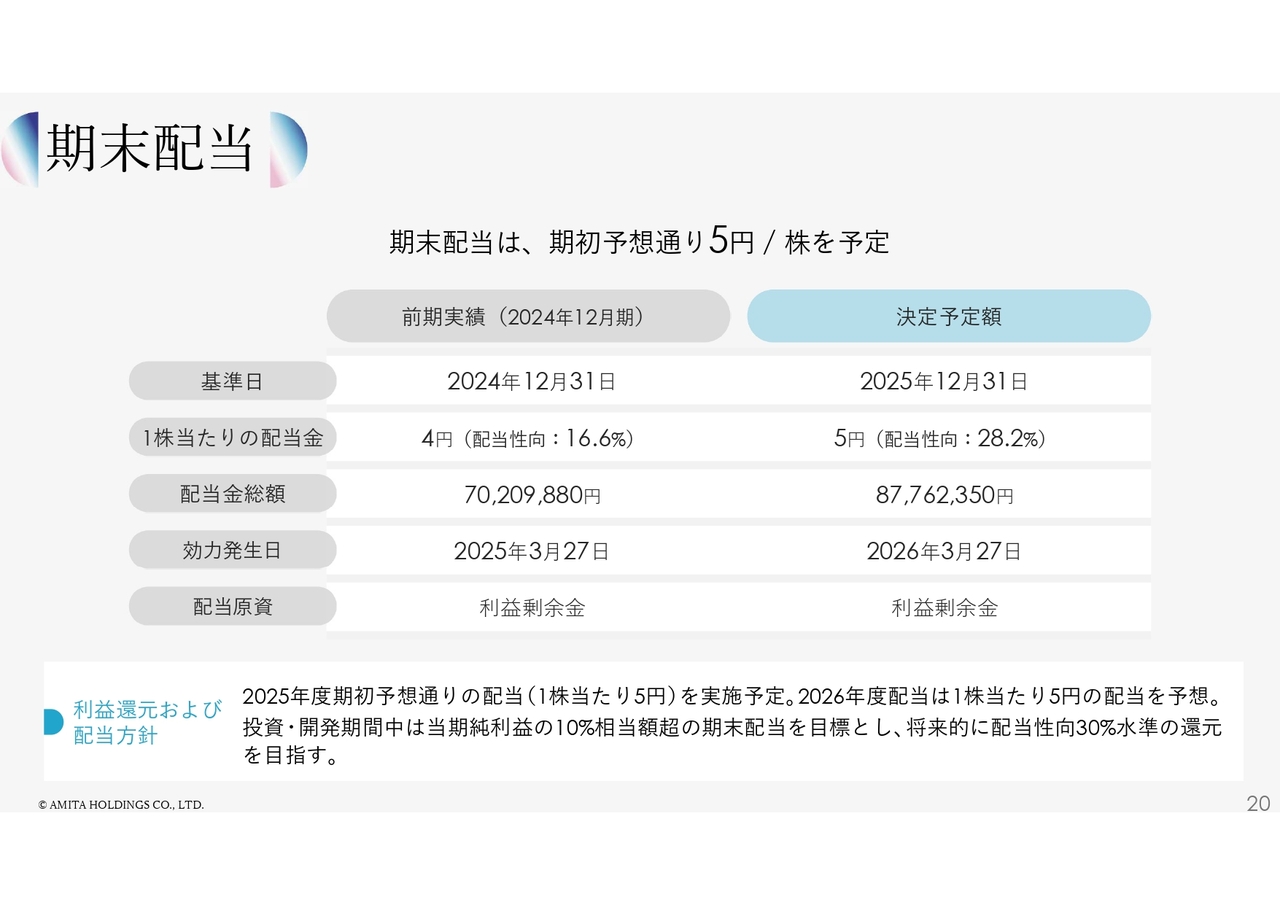Select the 4円 dividend payout cell
1280x905 pixels.
tap(528, 439)
